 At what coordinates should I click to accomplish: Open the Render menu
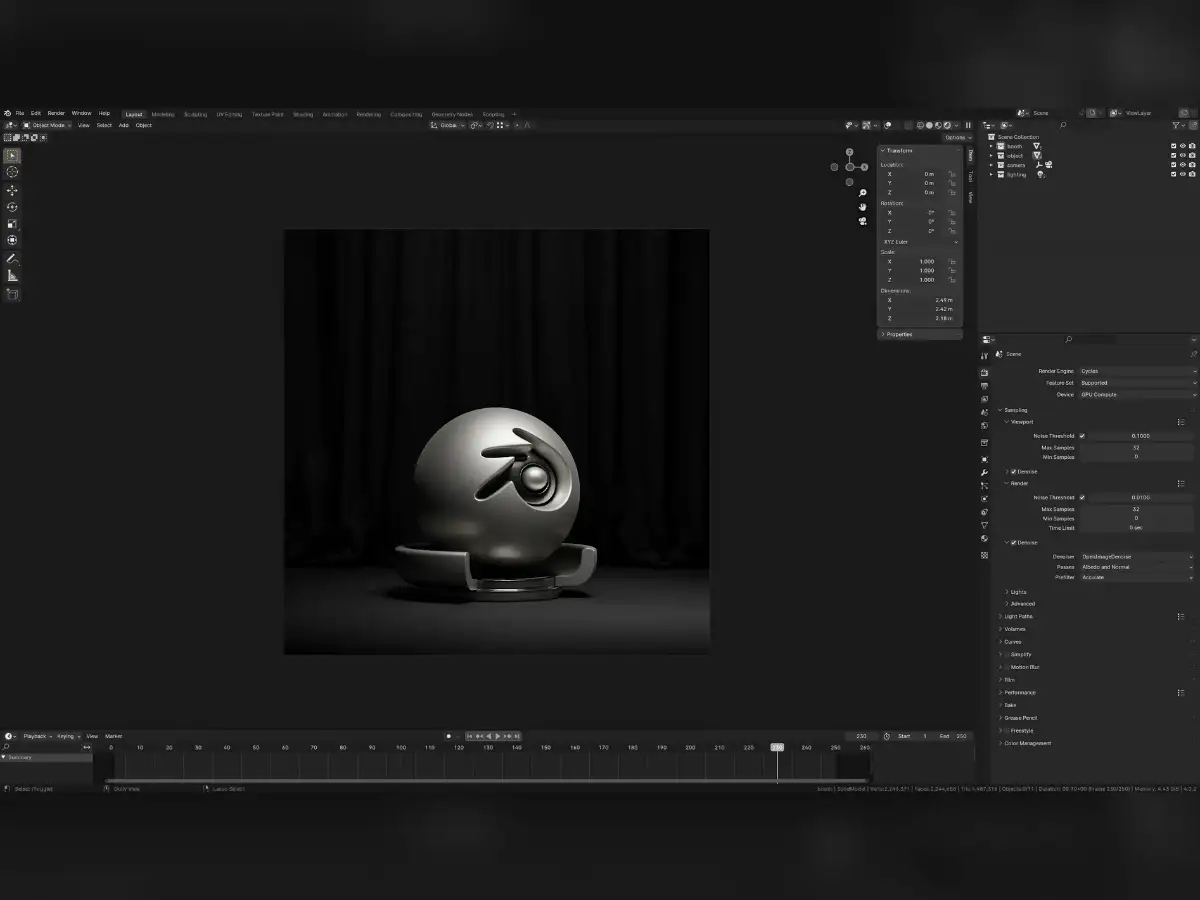click(x=56, y=113)
